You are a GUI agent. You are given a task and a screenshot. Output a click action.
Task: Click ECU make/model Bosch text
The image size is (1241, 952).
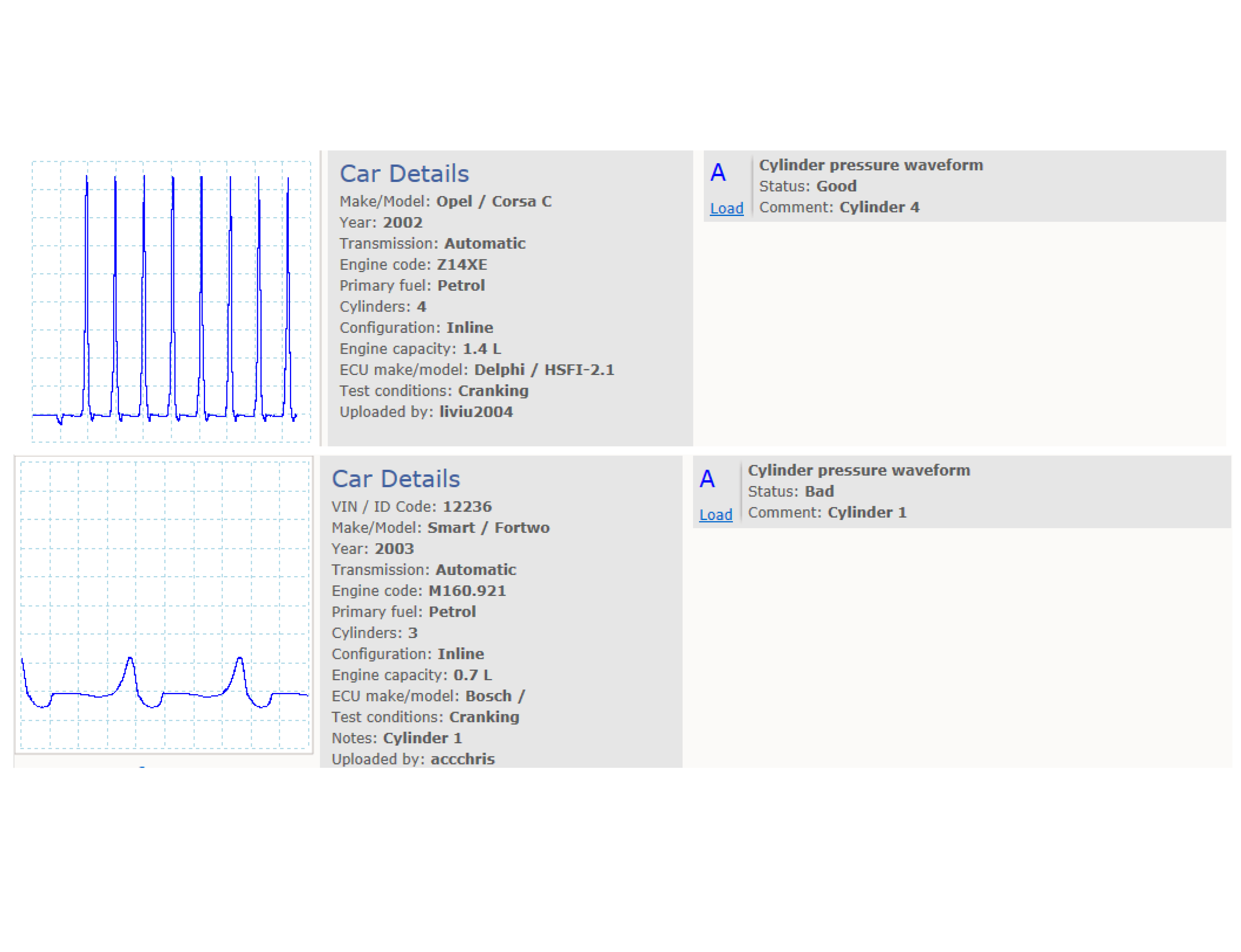tap(428, 696)
